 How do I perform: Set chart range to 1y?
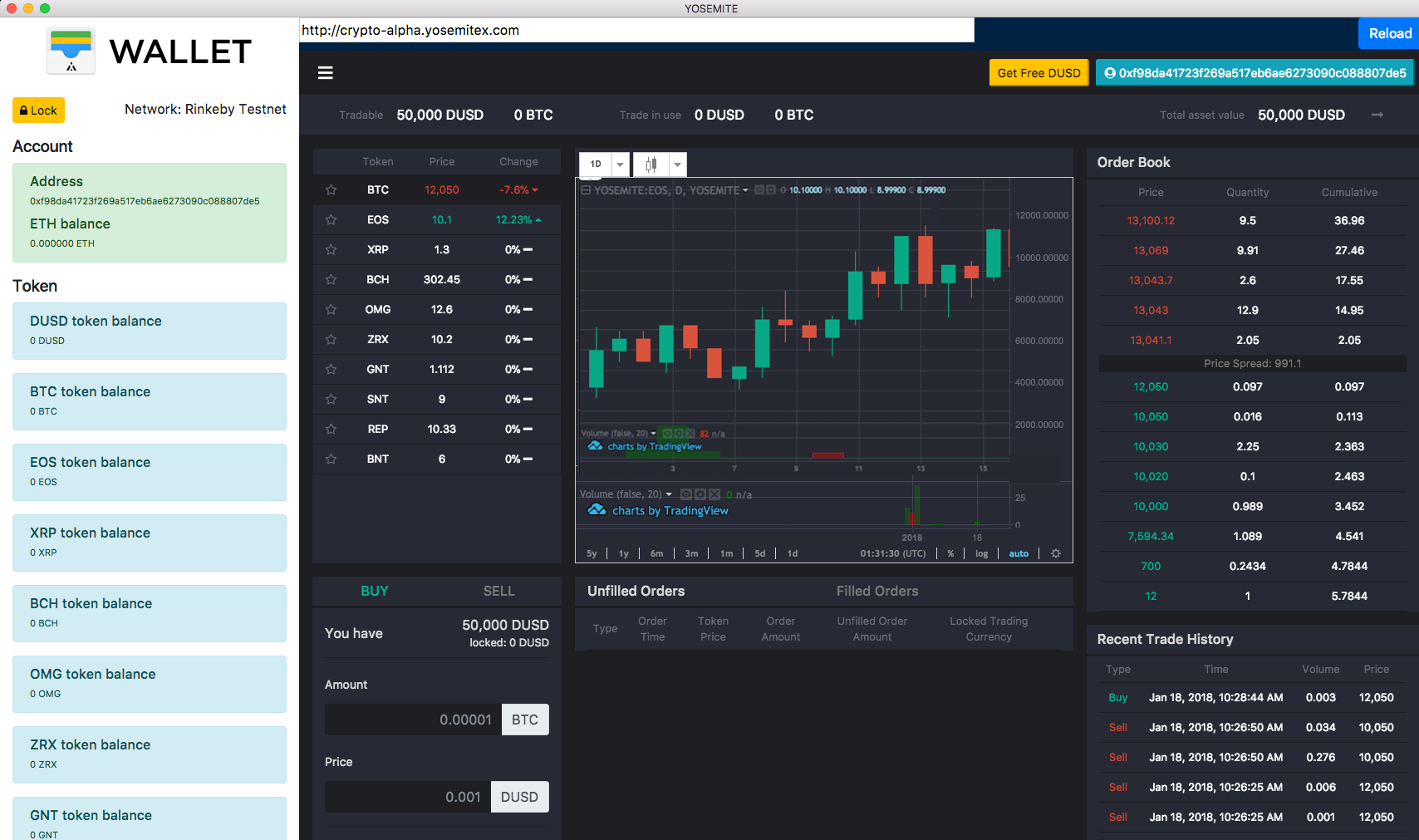click(624, 553)
